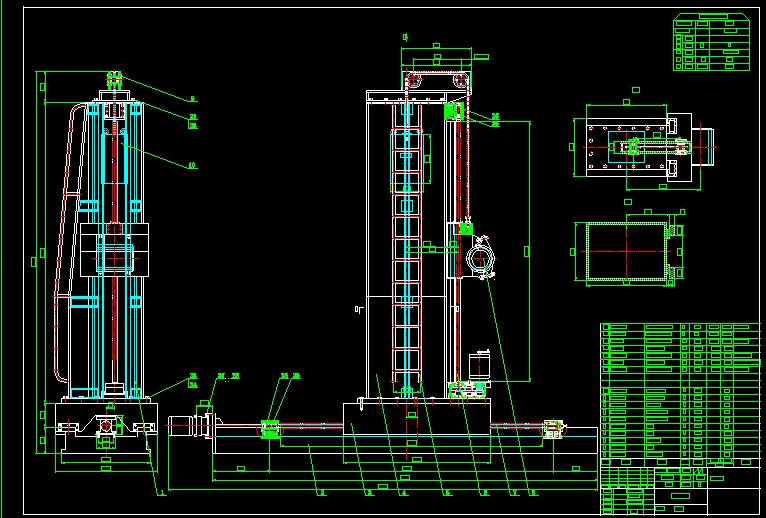
Task: Select the carriage block in the left side view
Action: coord(113,250)
